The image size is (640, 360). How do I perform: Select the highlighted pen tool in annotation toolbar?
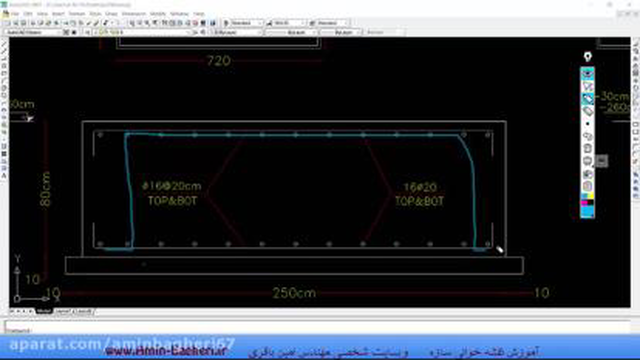tap(587, 99)
